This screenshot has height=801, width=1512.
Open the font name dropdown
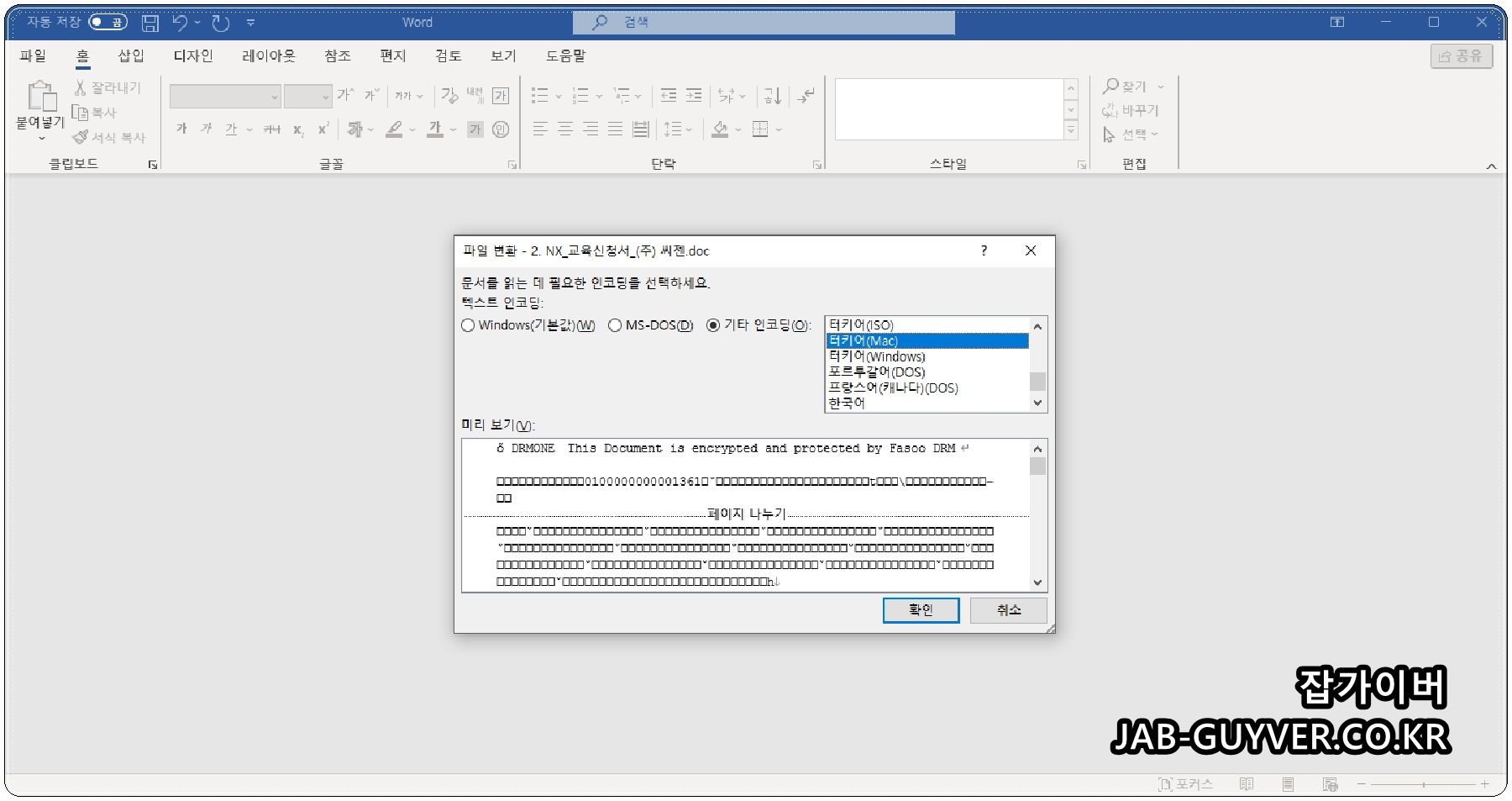coord(275,97)
